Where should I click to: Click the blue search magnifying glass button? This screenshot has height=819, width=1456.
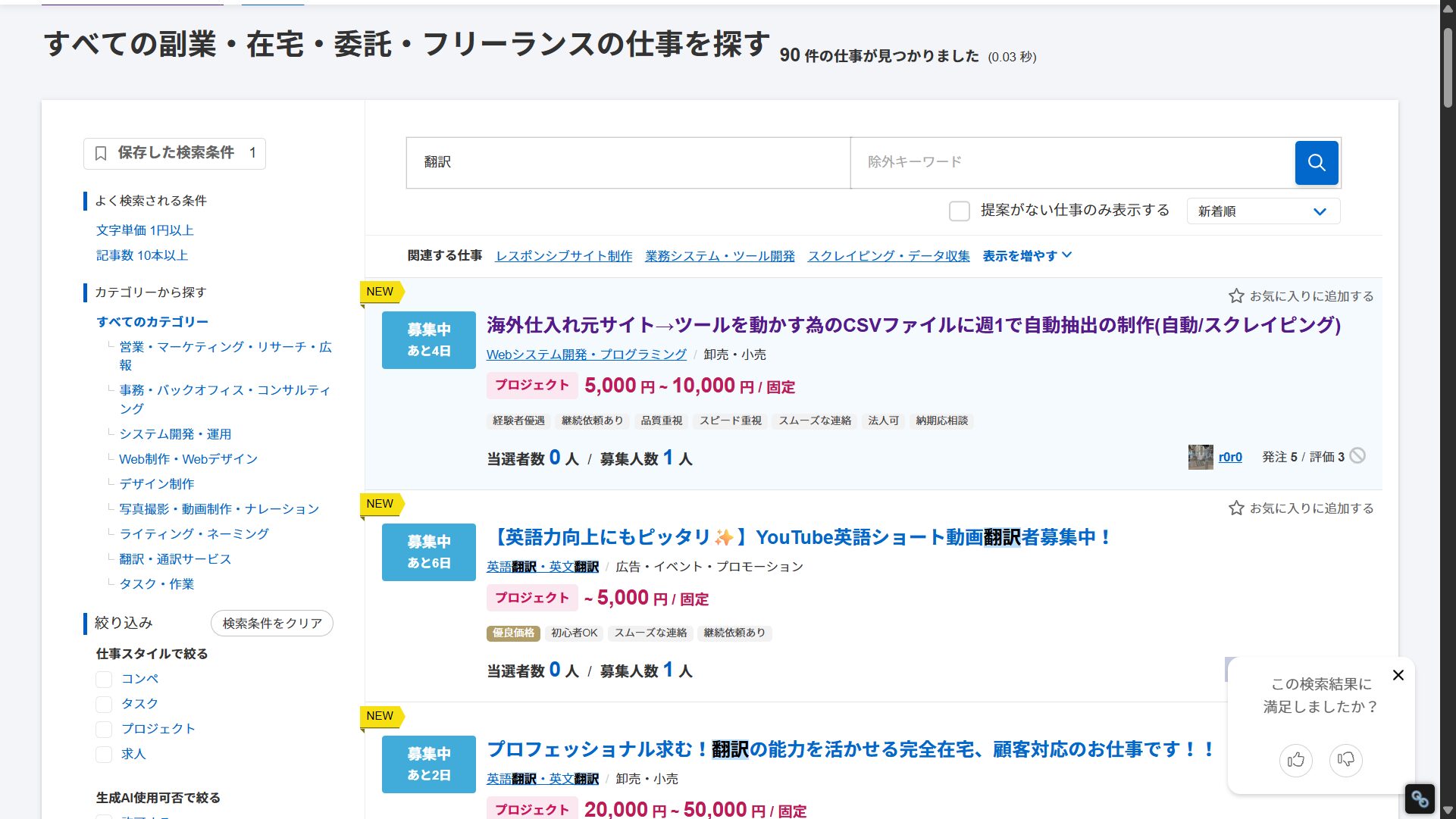pyautogui.click(x=1317, y=162)
